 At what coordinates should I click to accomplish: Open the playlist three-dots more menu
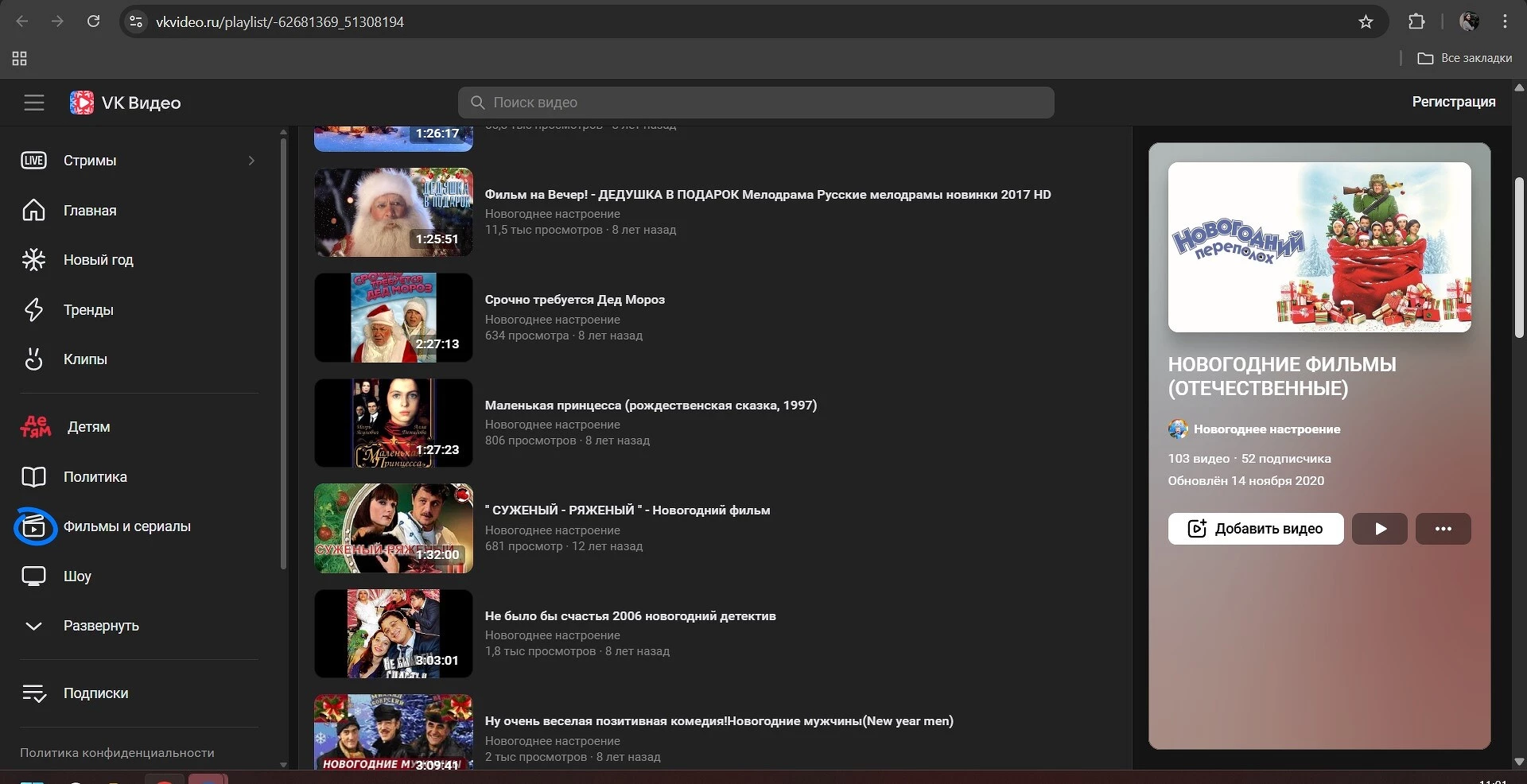[1443, 529]
